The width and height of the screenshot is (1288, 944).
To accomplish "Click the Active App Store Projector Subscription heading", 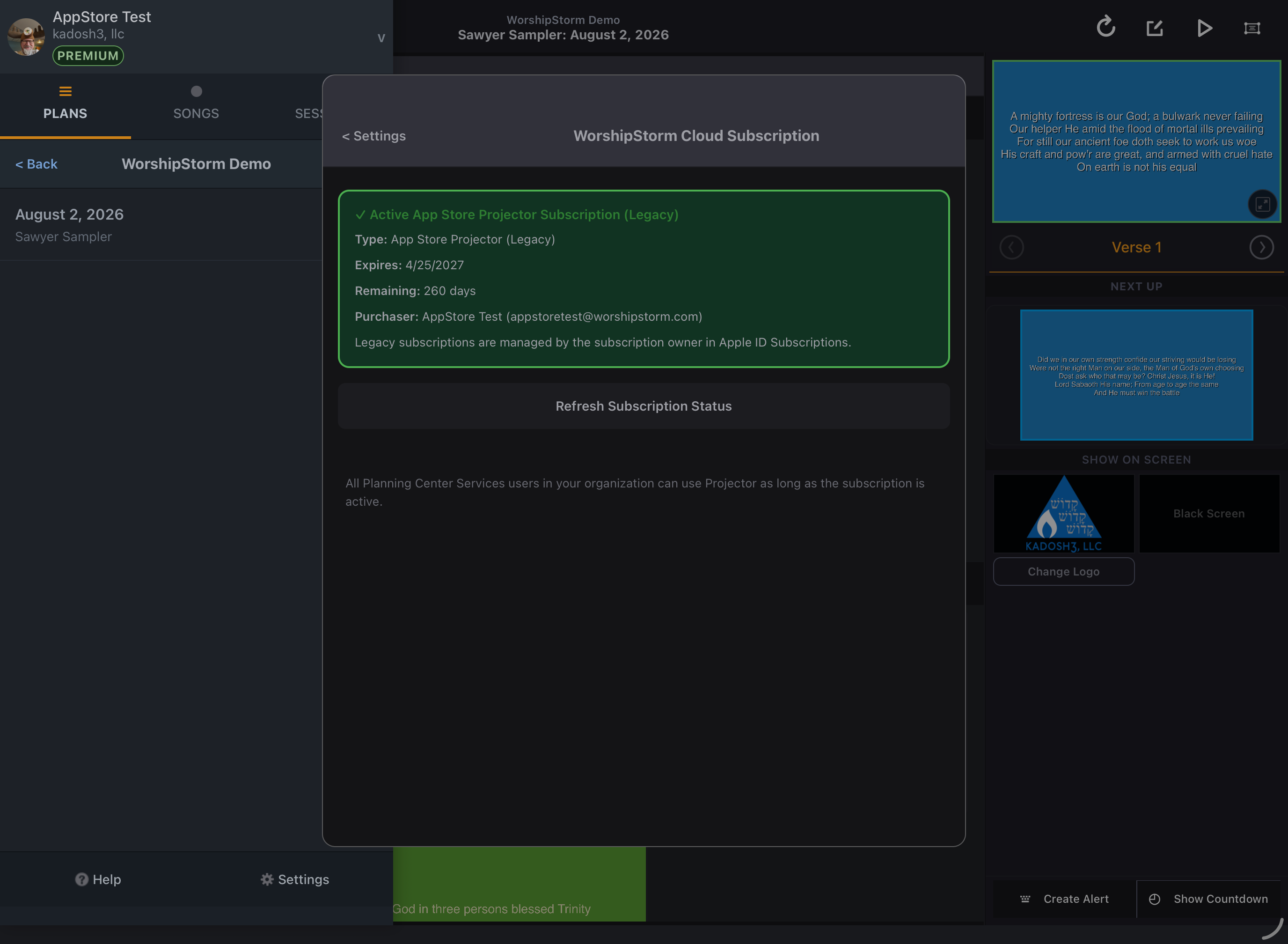I will pos(516,215).
